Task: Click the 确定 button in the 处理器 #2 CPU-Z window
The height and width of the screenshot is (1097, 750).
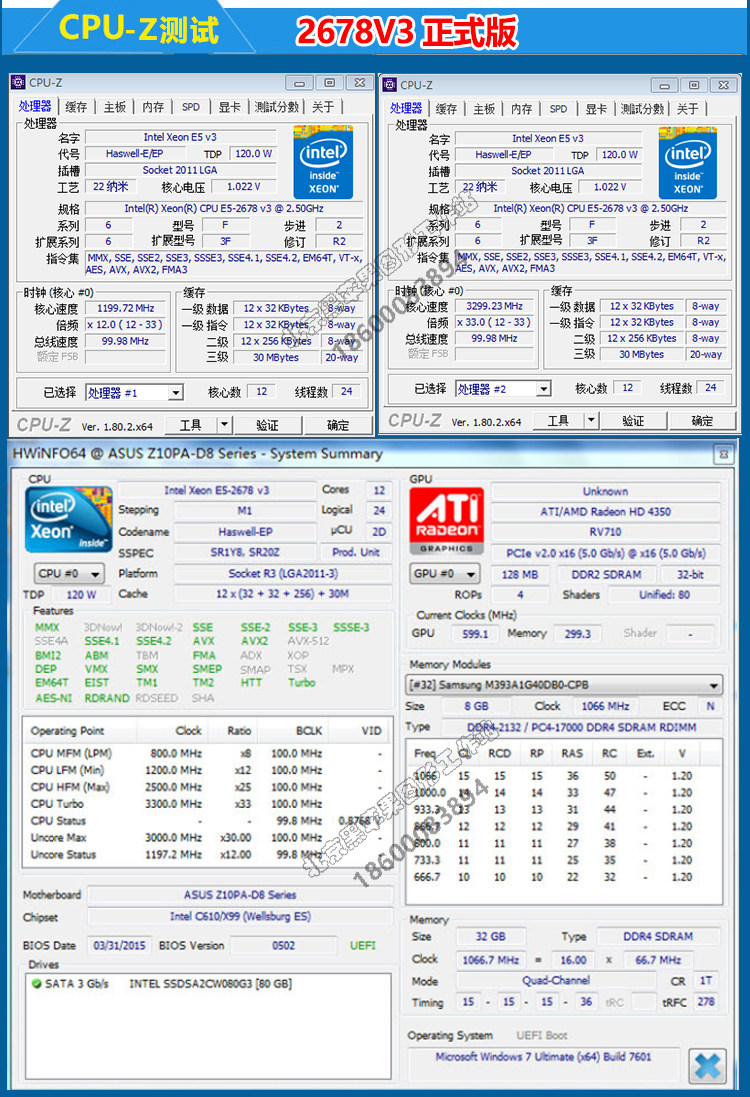Action: click(x=702, y=420)
